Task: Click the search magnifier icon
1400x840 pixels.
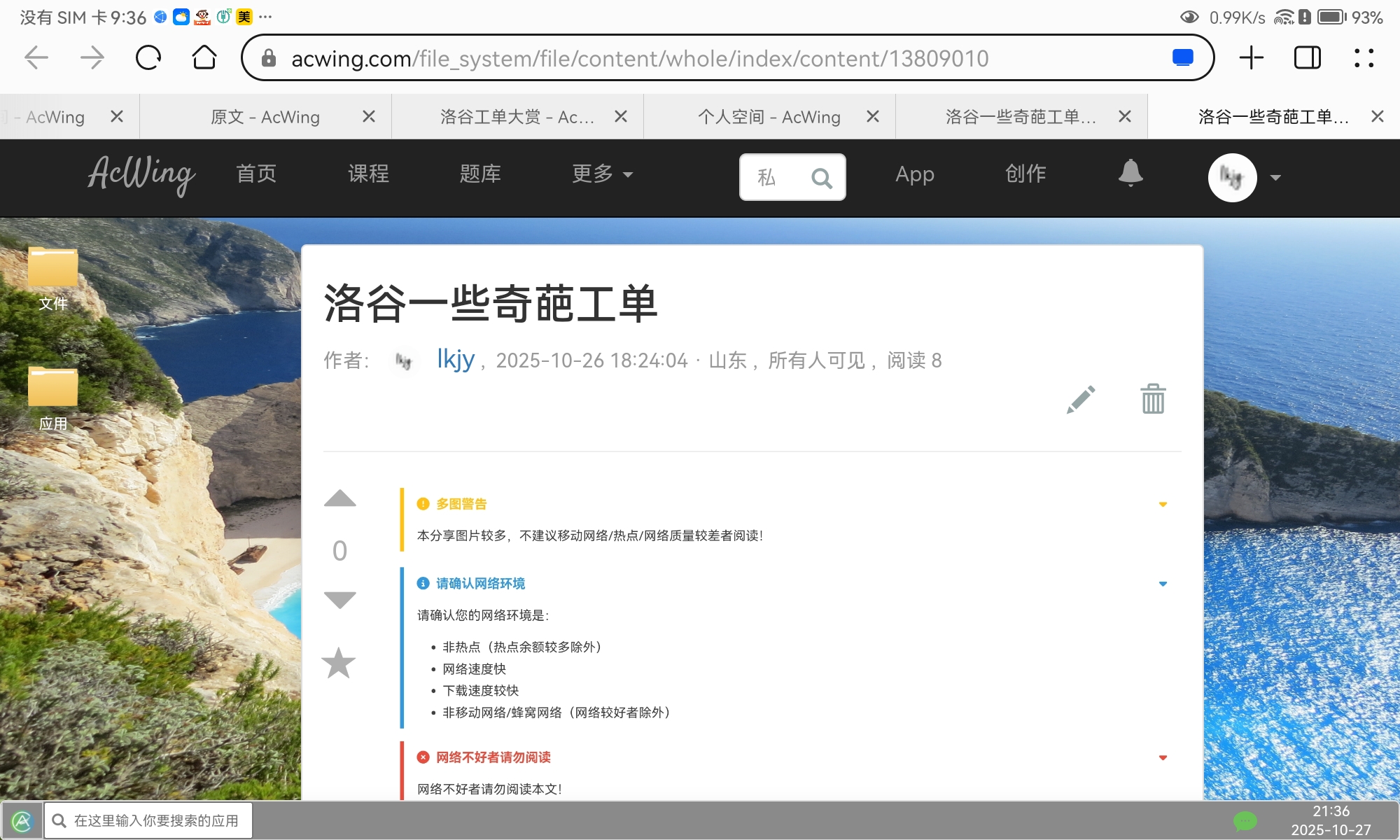Action: coord(822,178)
